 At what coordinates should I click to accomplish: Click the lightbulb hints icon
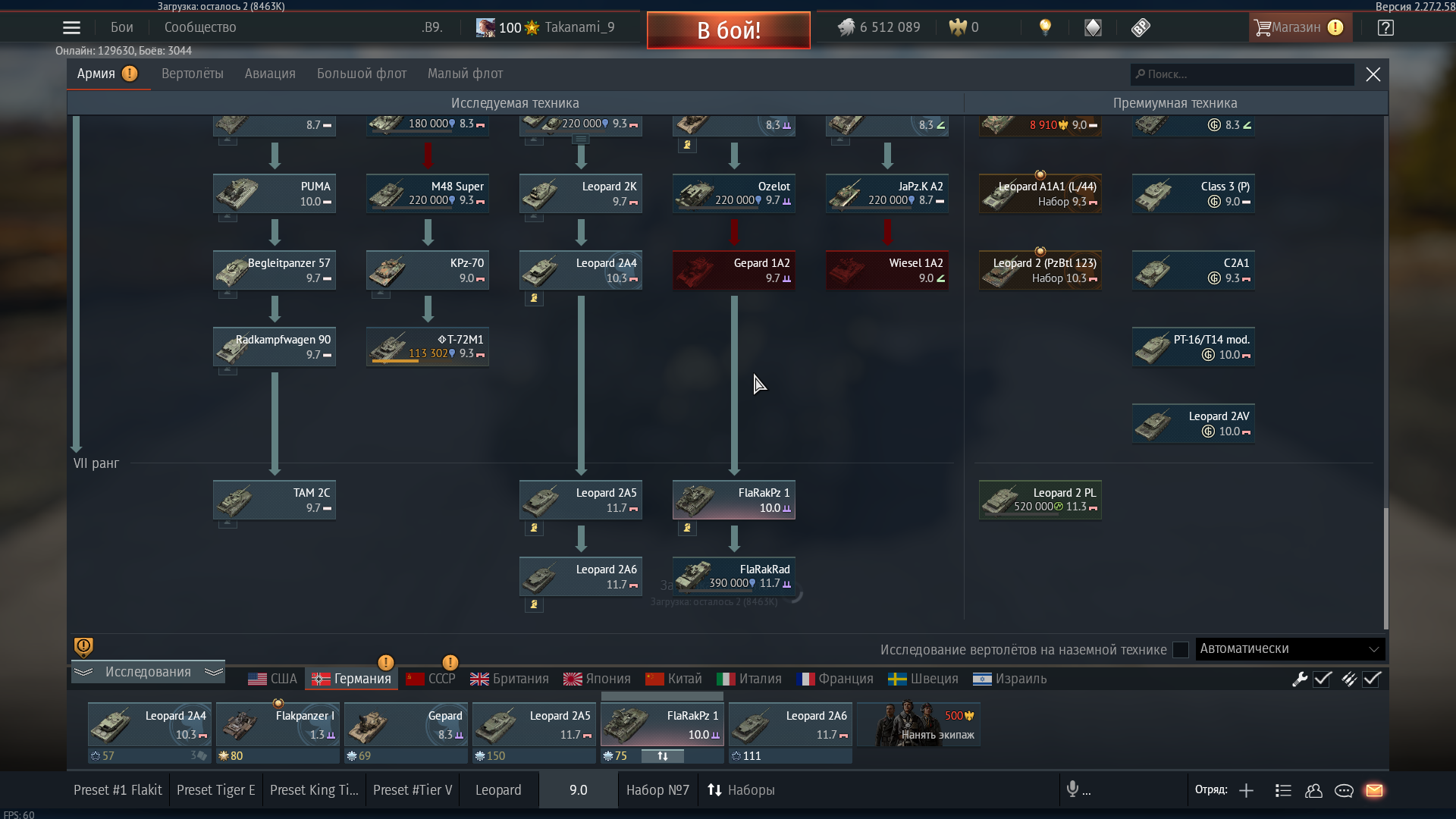pos(1045,27)
